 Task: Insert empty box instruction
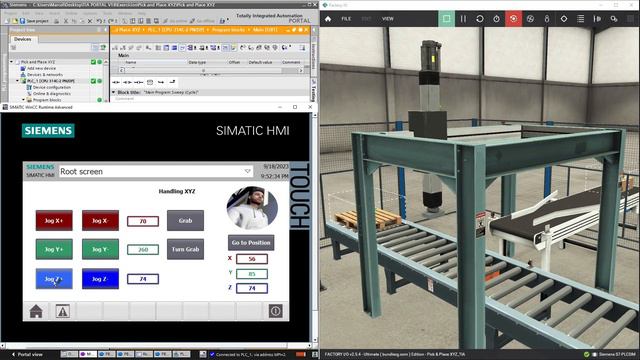click(150, 82)
